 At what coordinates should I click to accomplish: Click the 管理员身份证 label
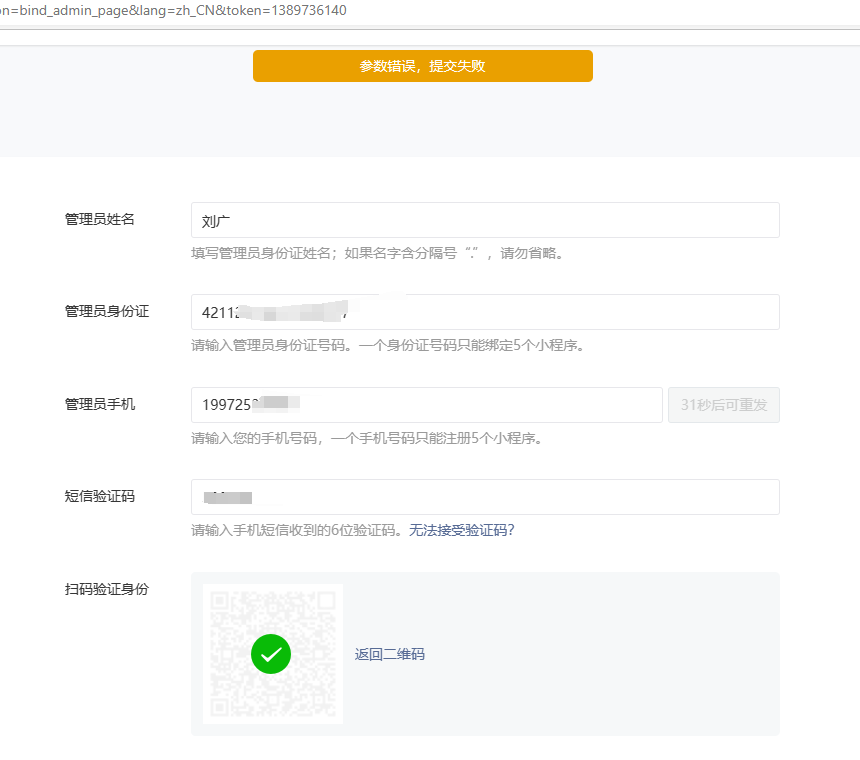(106, 311)
